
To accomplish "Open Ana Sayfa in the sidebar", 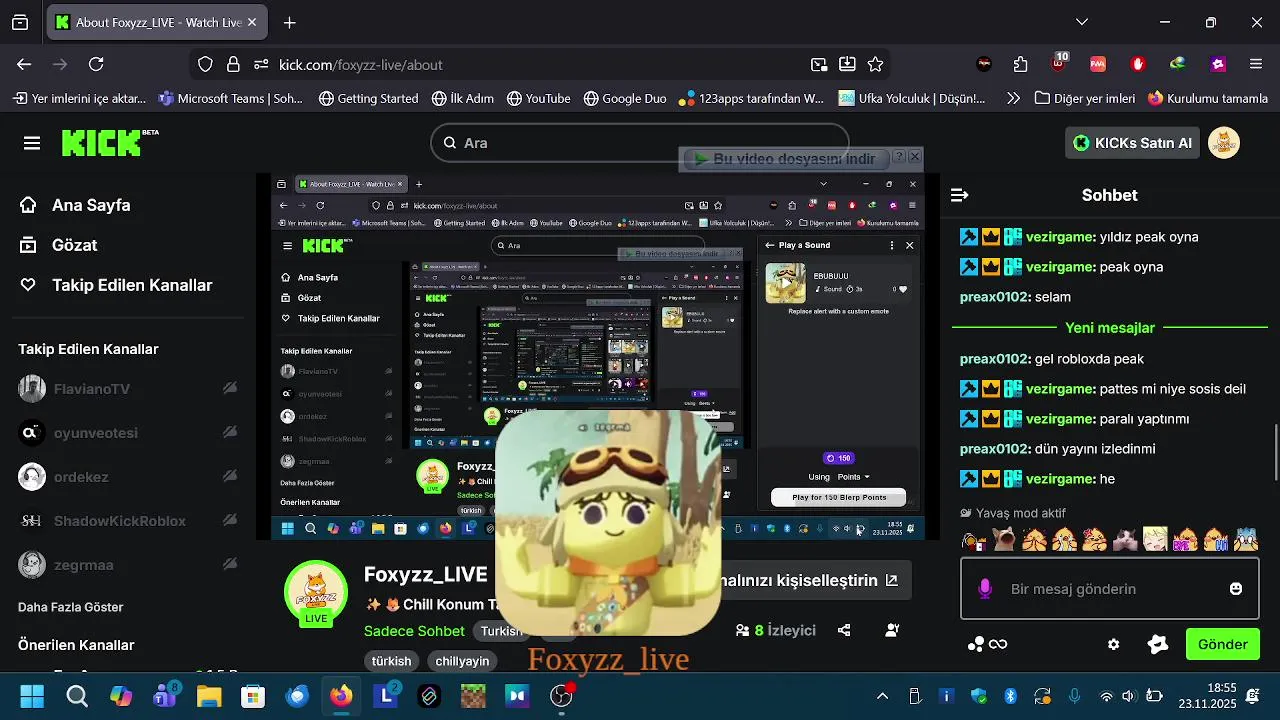I will point(75,205).
